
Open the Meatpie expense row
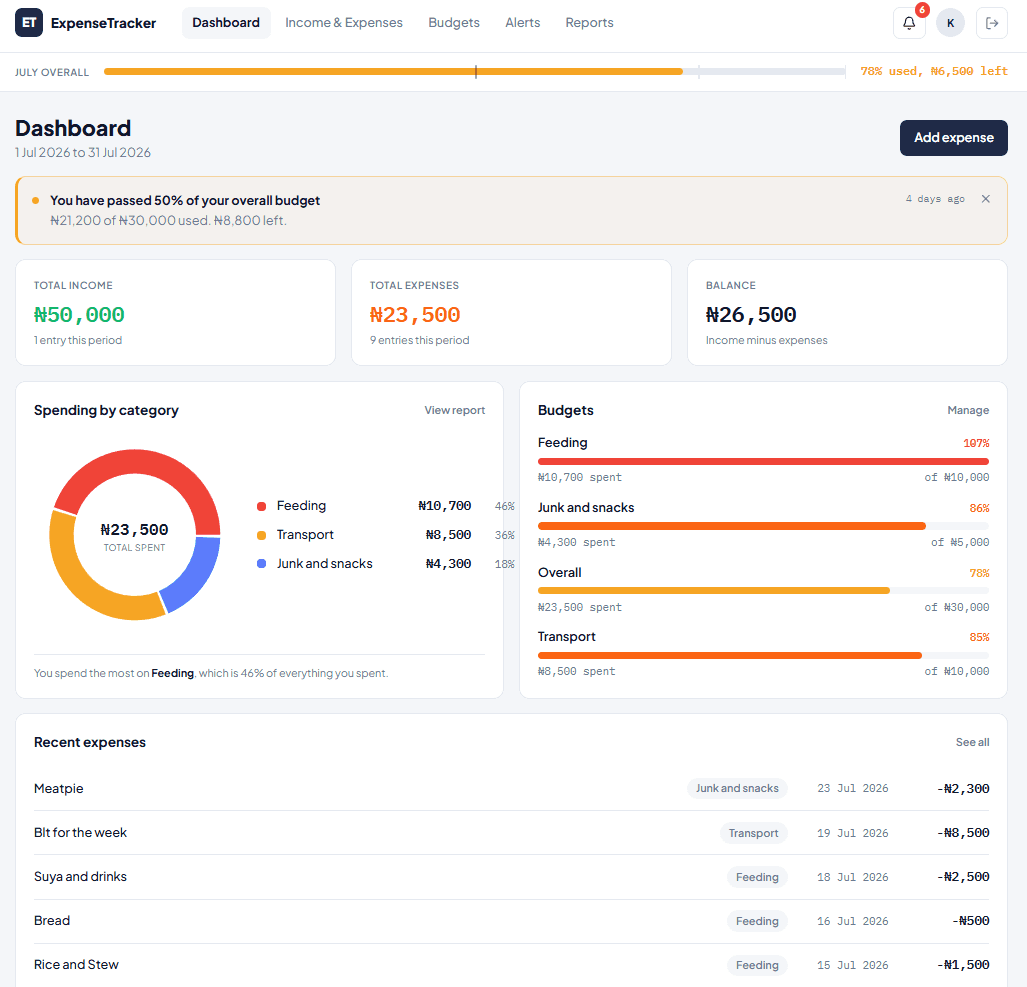click(512, 789)
